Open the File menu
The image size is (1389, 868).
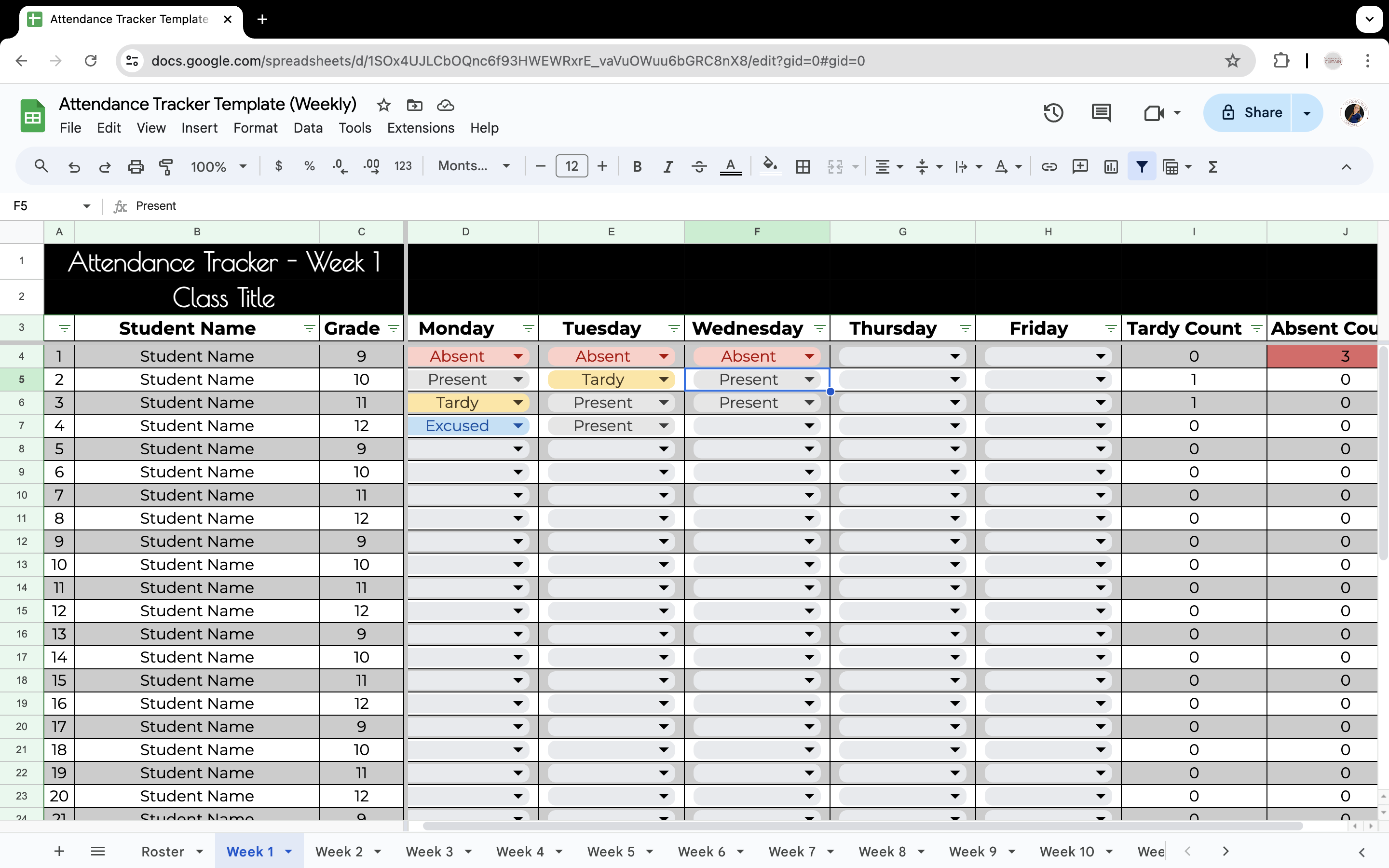click(70, 128)
